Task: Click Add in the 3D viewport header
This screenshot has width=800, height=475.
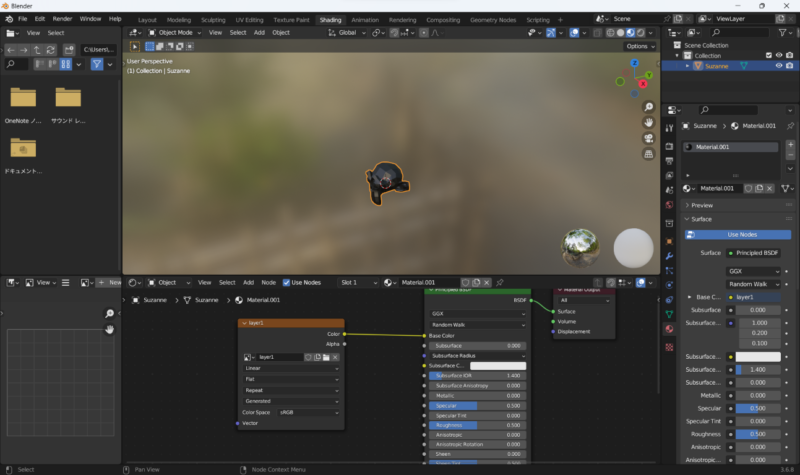Action: [259, 33]
